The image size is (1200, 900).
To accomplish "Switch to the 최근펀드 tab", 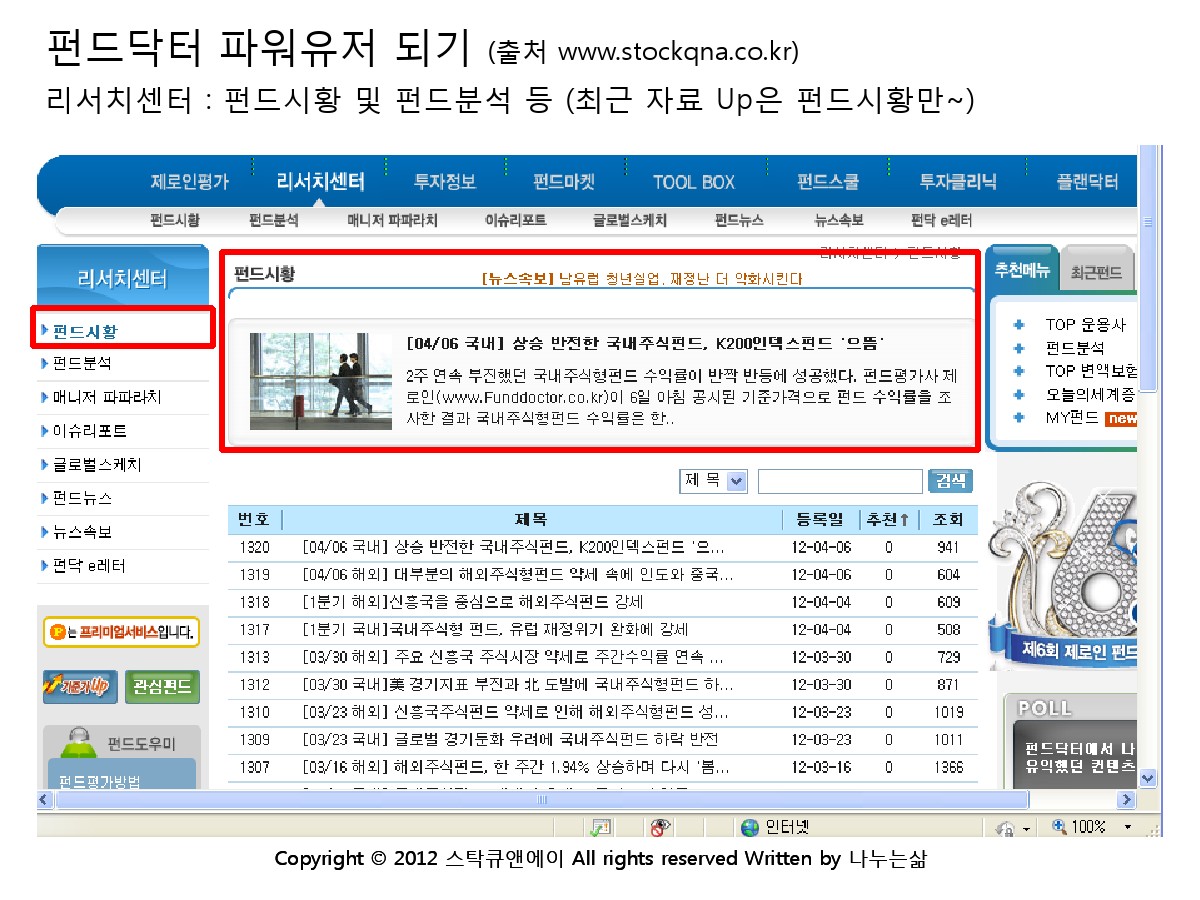I will [x=1096, y=272].
